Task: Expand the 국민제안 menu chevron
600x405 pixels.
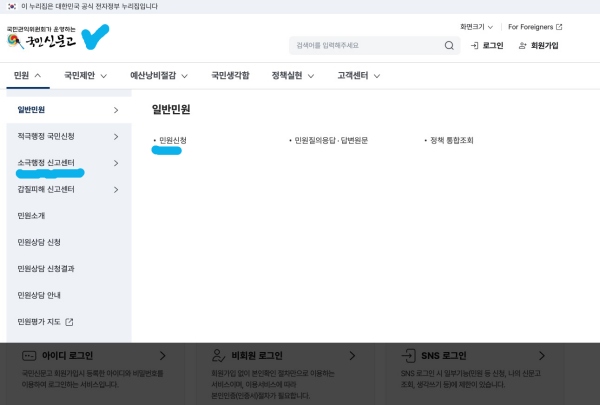Action: pos(103,76)
